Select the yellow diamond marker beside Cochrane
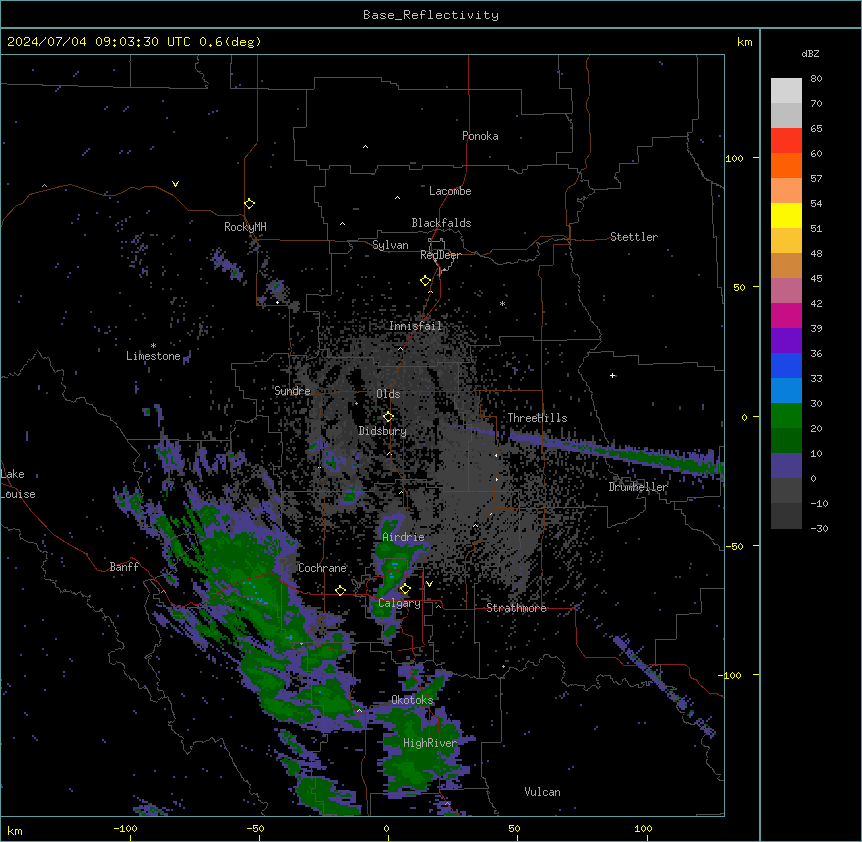This screenshot has height=842, width=862. tap(340, 591)
